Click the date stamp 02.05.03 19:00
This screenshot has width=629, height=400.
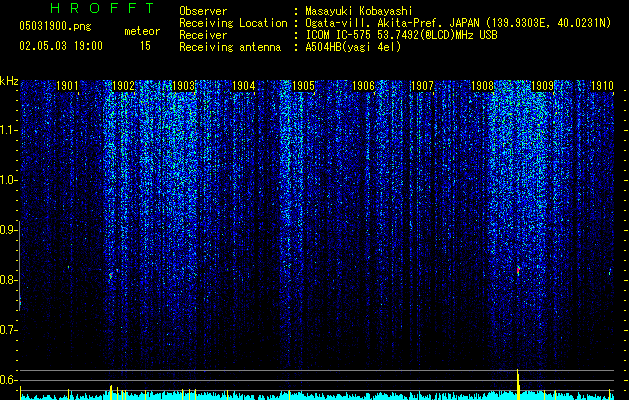tap(61, 46)
